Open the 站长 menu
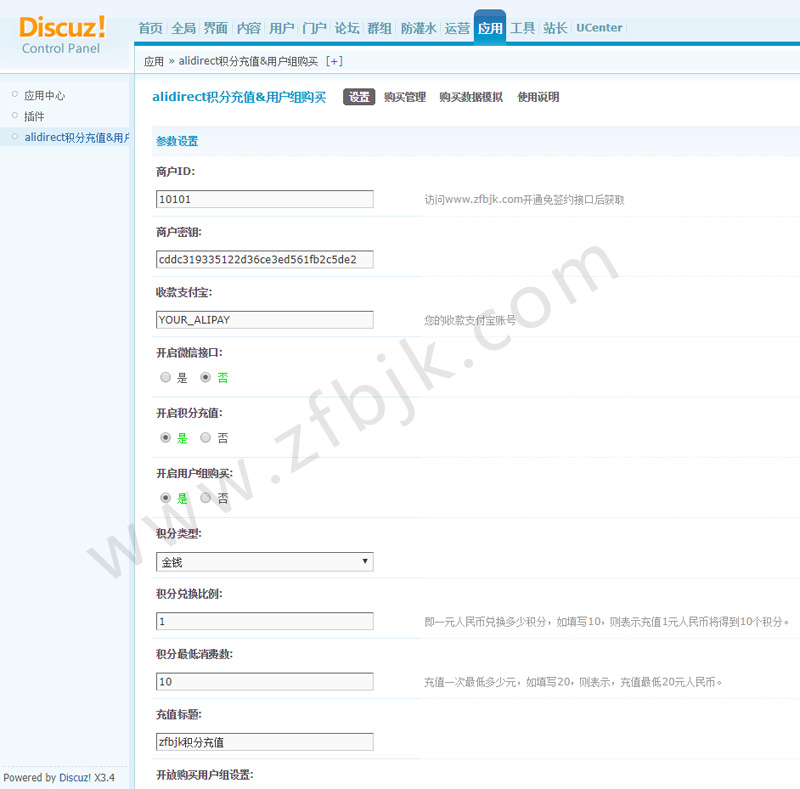 [x=556, y=28]
